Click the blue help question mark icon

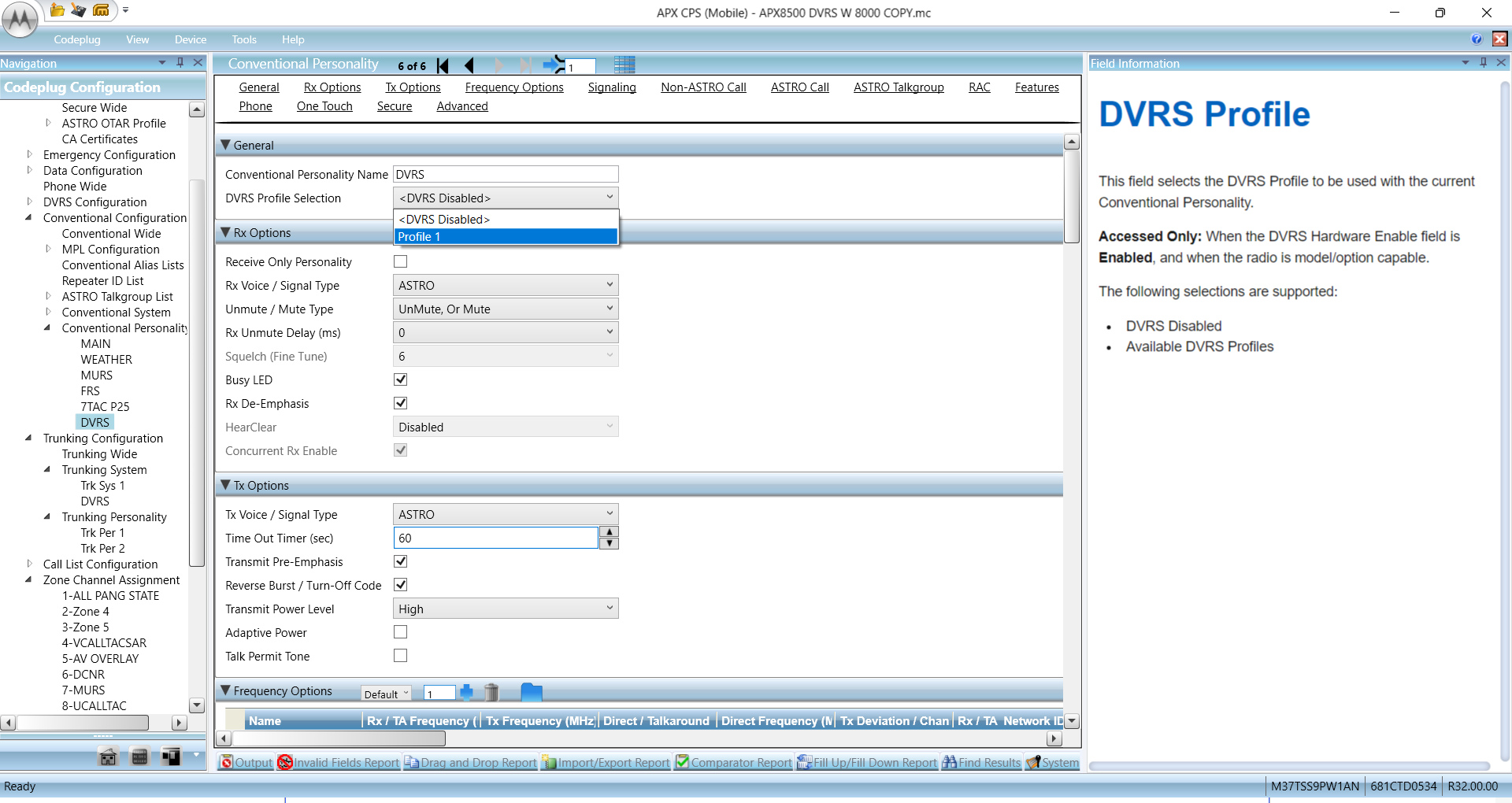[x=1477, y=39]
